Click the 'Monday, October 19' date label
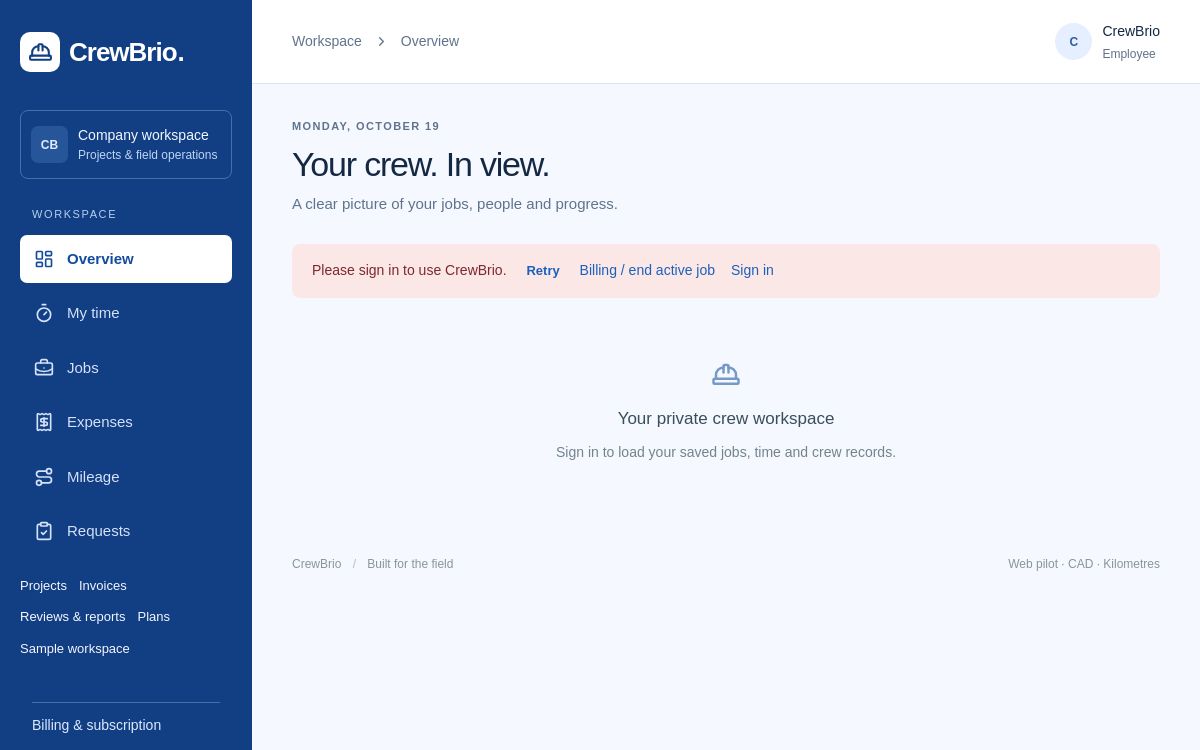Viewport: 1200px width, 750px height. point(366,126)
